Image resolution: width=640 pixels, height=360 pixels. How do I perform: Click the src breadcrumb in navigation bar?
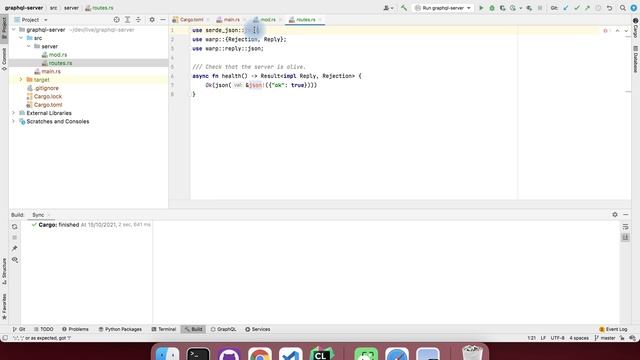click(53, 8)
